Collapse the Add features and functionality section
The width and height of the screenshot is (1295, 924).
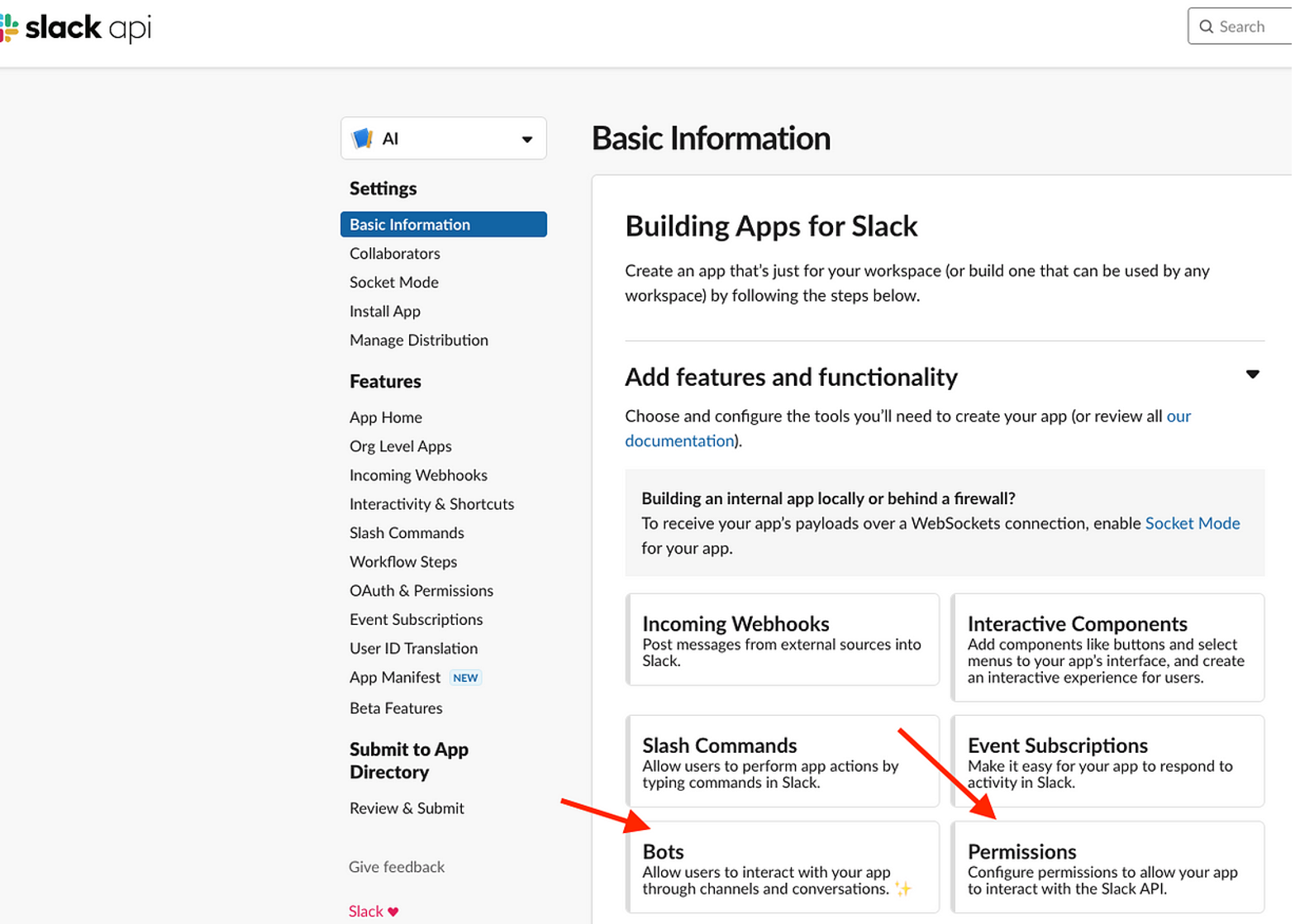(x=1253, y=373)
